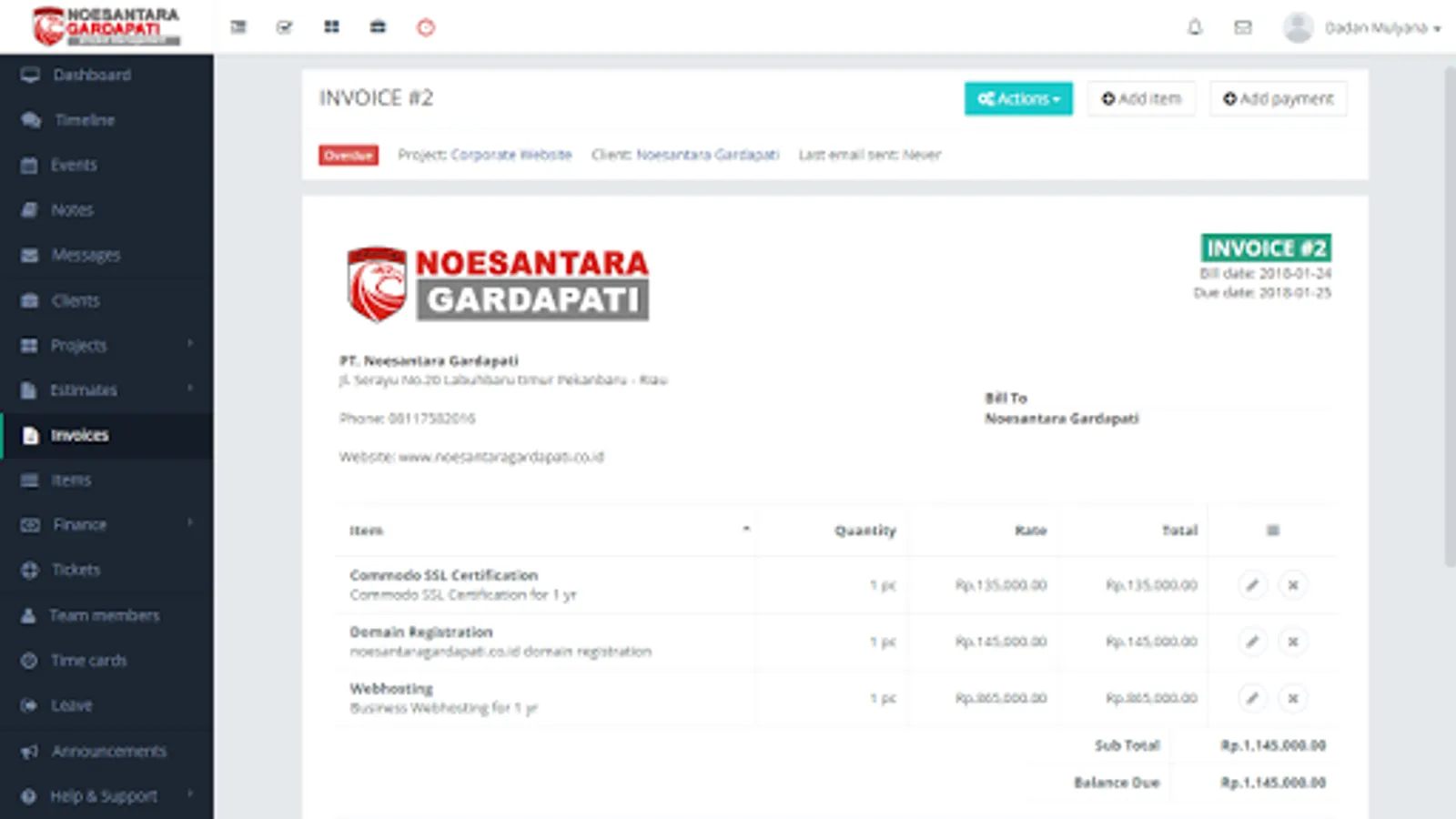Open the Noesantara Gardapati client link
1456x819 pixels.
click(708, 155)
